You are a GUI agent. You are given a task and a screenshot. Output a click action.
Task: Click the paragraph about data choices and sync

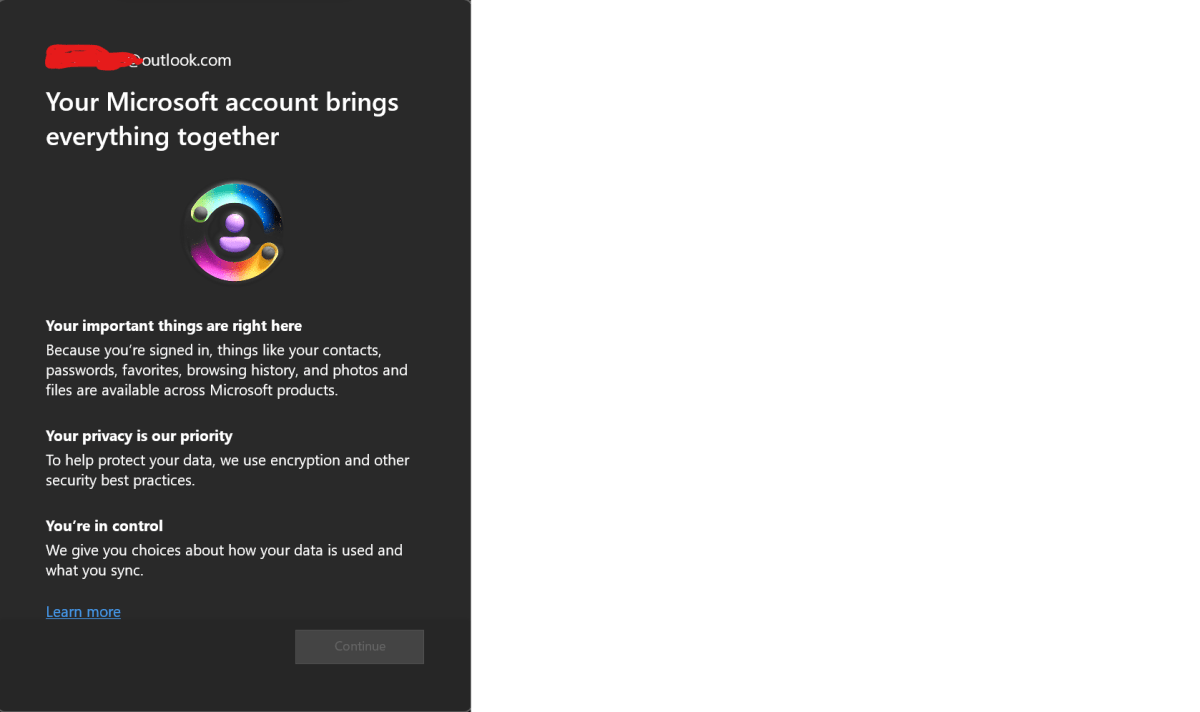224,560
